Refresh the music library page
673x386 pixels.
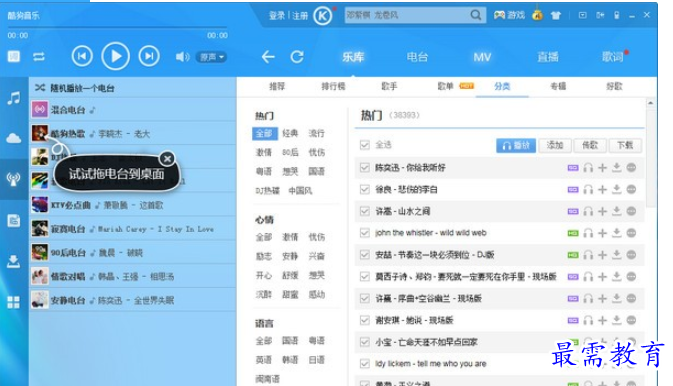297,57
